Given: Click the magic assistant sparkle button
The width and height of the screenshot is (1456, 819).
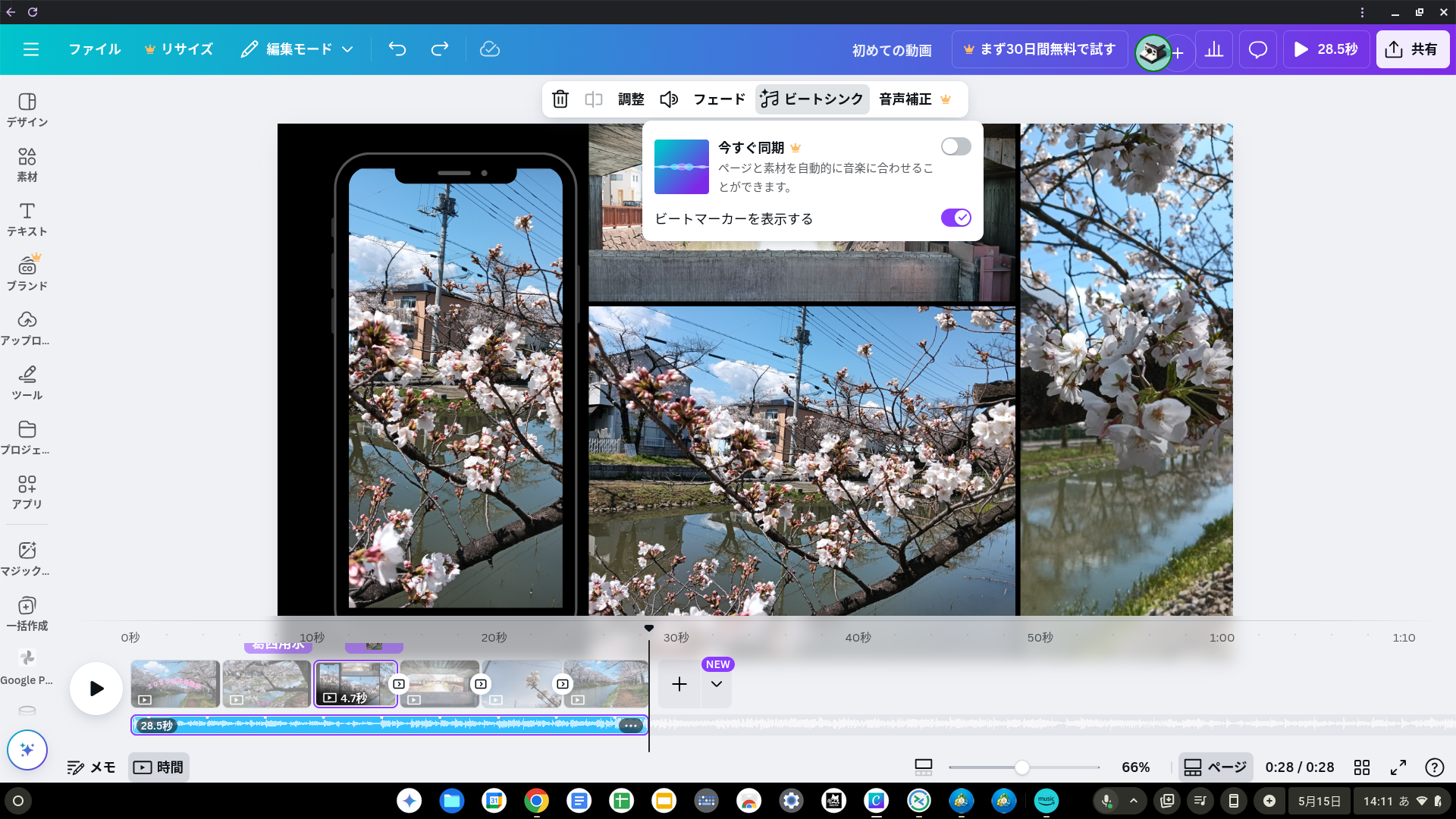Looking at the screenshot, I should (27, 750).
